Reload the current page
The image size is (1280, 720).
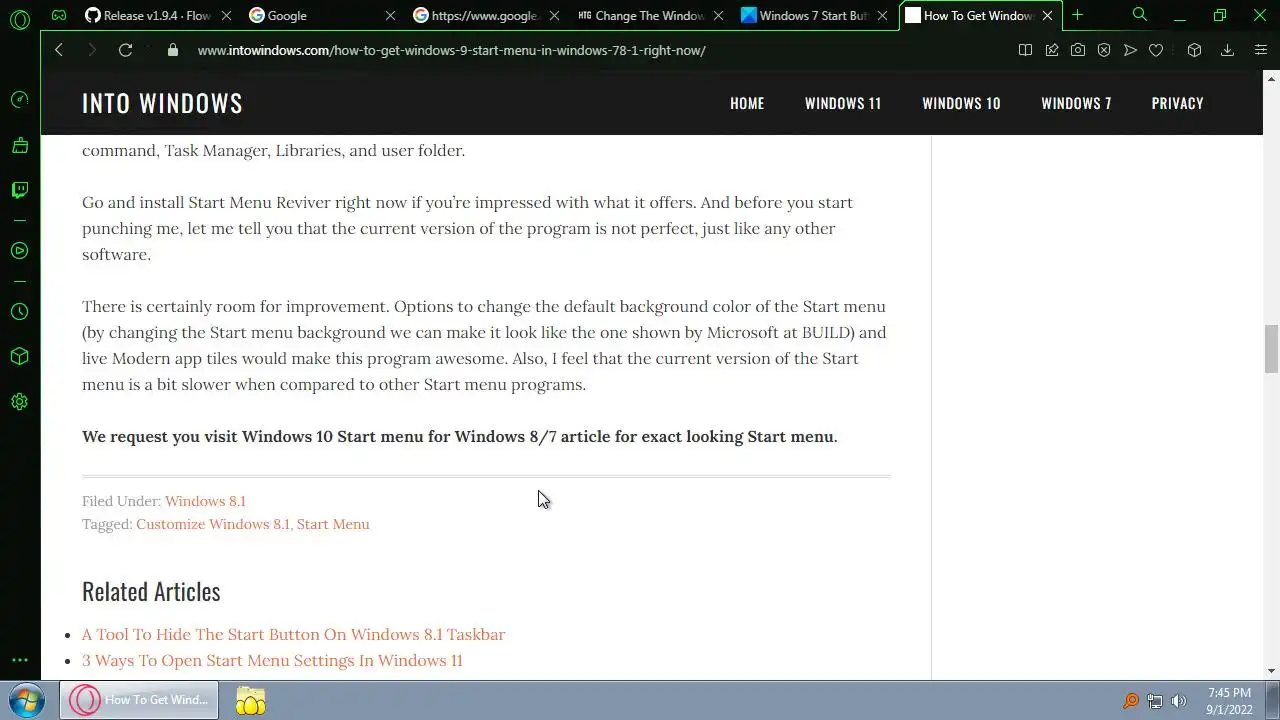click(125, 50)
